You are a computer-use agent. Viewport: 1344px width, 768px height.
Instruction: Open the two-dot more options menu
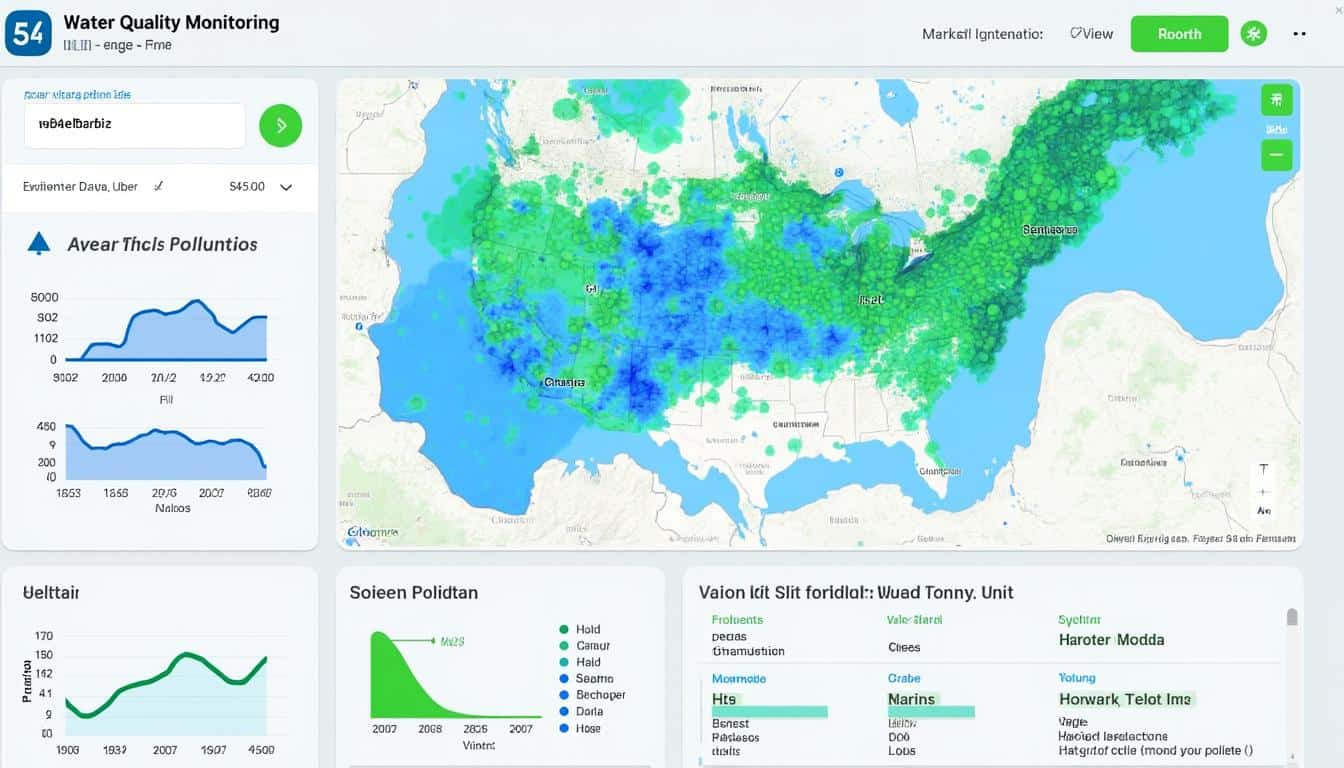click(1299, 34)
